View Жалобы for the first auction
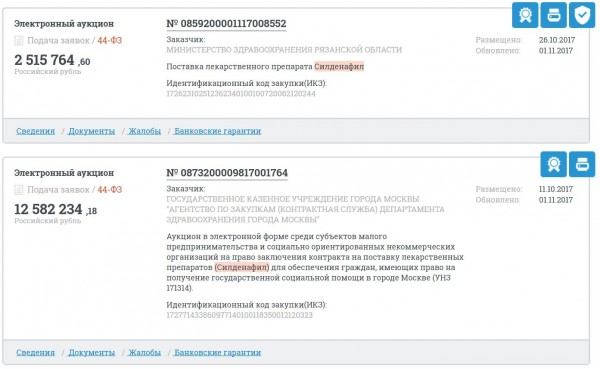Screen dimensions: 600x369 click(144, 131)
